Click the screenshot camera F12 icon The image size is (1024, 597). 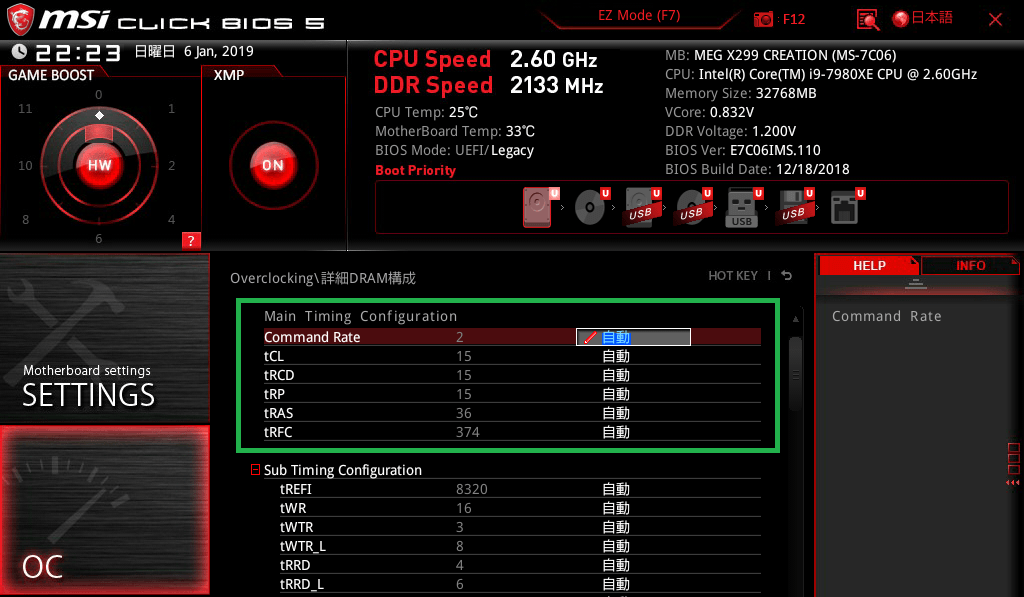coord(763,19)
